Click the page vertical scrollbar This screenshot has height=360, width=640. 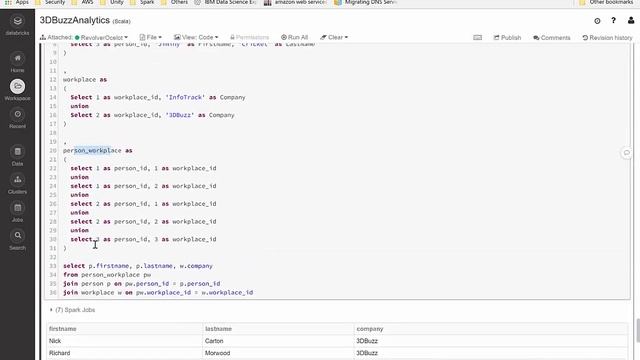pyautogui.click(x=638, y=331)
